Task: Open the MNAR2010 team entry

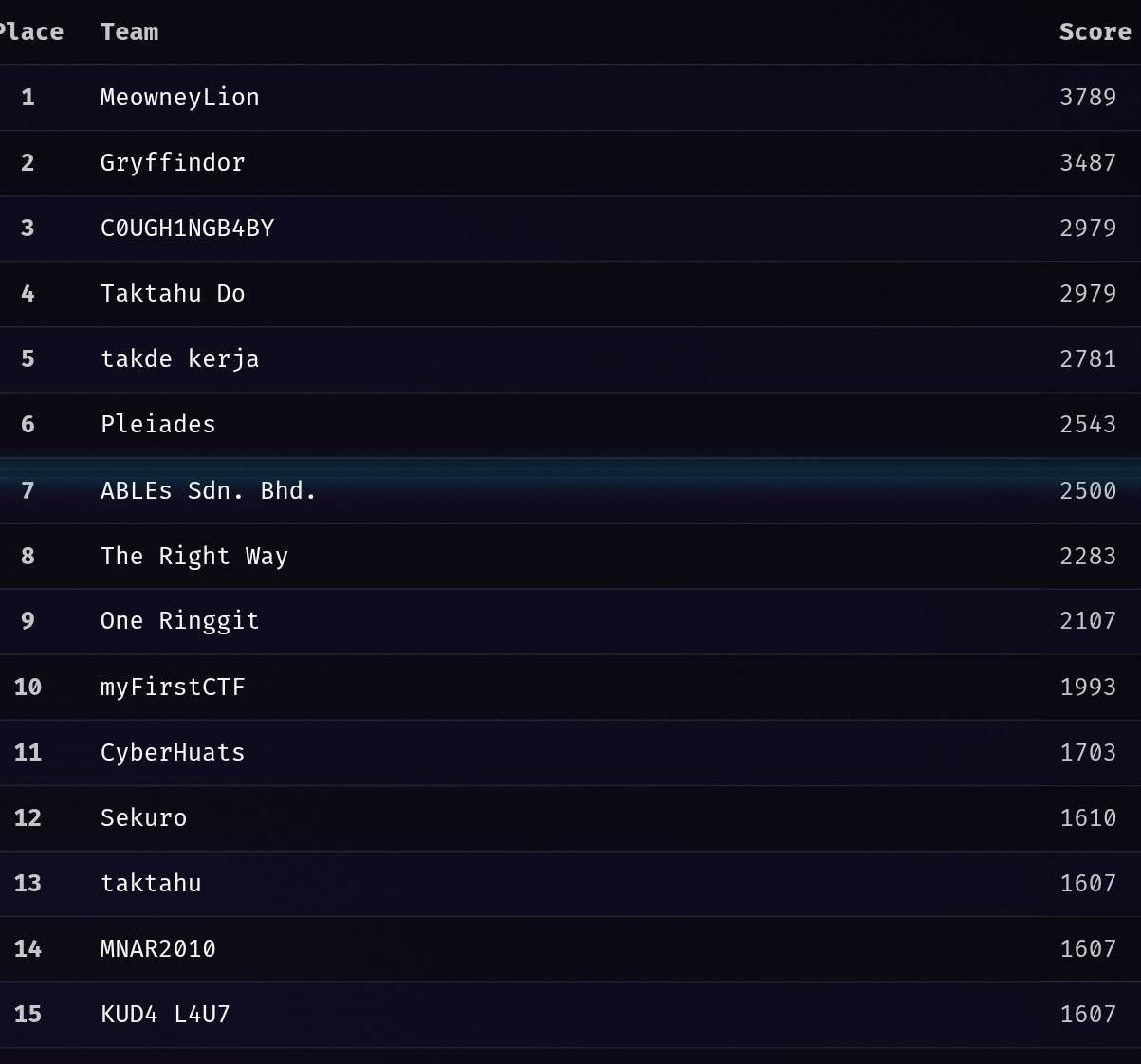Action: 157,949
